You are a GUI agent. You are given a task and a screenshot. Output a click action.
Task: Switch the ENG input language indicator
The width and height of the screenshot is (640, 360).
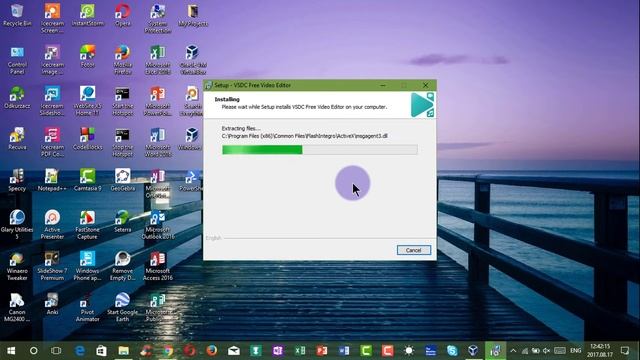click(x=576, y=351)
